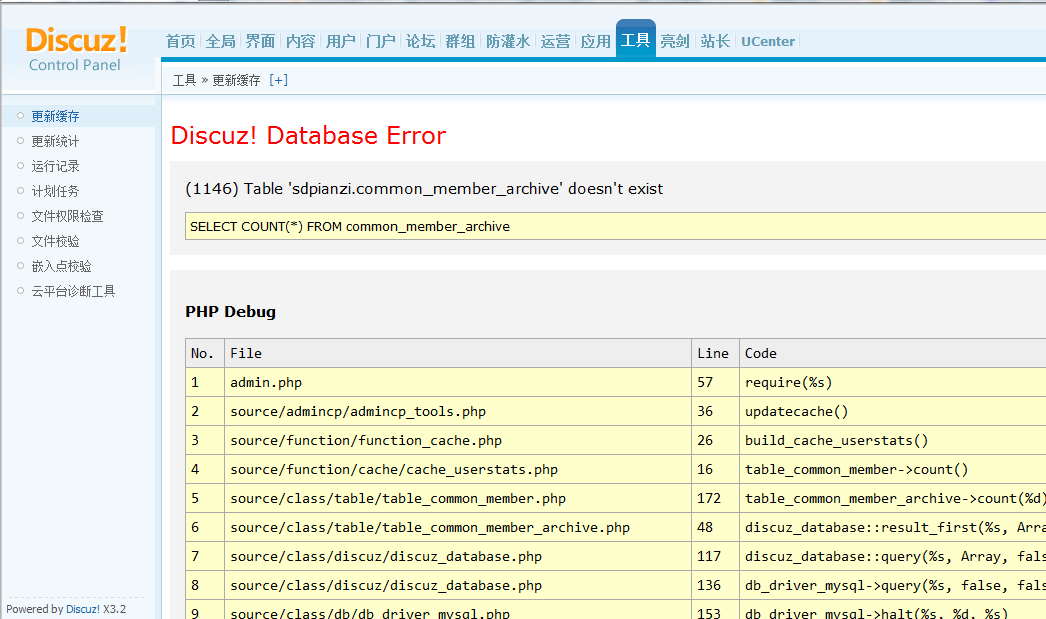Open the 应用 top menu

(595, 41)
